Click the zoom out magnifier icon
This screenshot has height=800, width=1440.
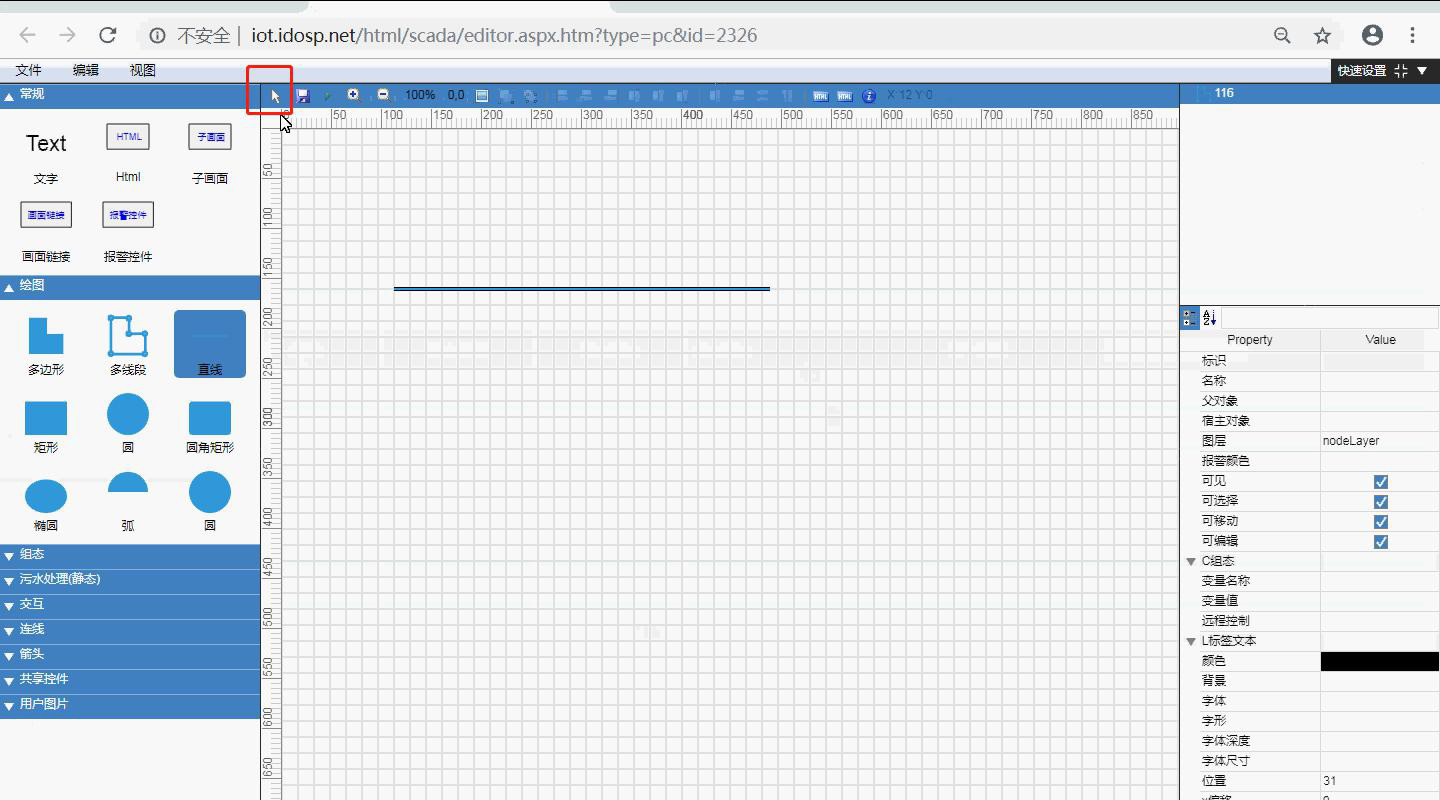(x=383, y=95)
